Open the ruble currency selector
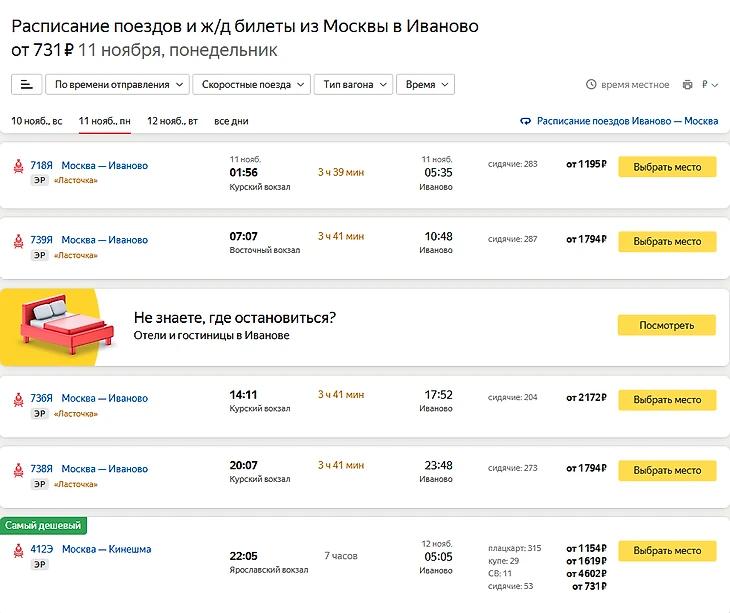Viewport: 730px width, 613px height. tap(710, 86)
